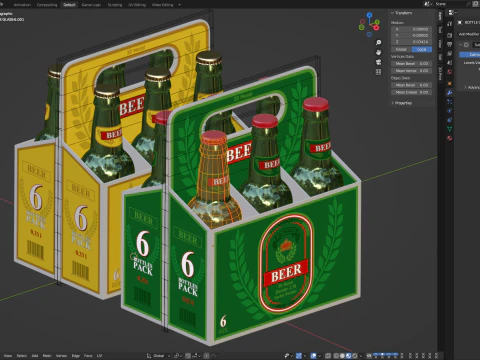Click the blue Z axis on the navigation gizmo
The image size is (480, 360).
(369, 15)
